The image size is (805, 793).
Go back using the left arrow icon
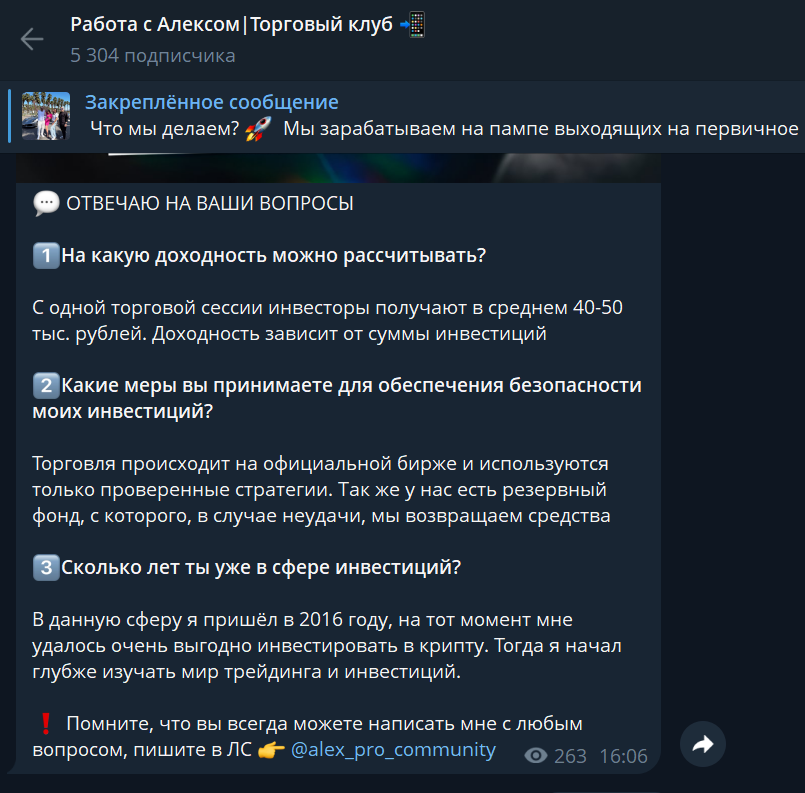tap(32, 39)
